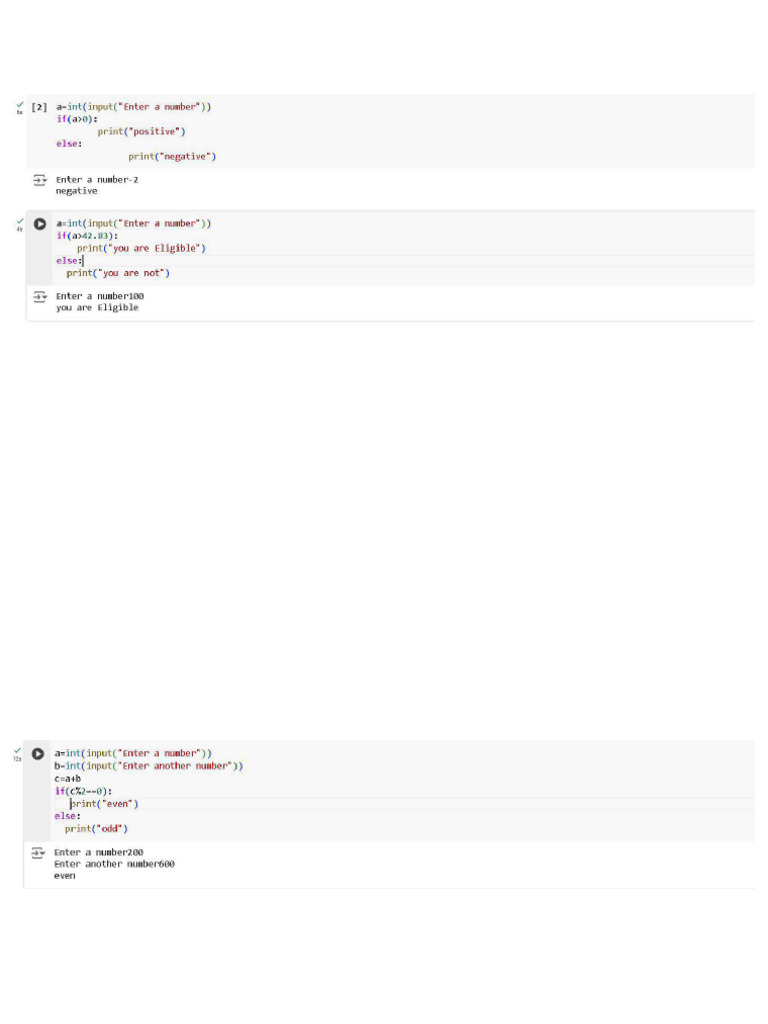Click the print("you are Eligible") line
The width and height of the screenshot is (768, 1024).
click(141, 248)
